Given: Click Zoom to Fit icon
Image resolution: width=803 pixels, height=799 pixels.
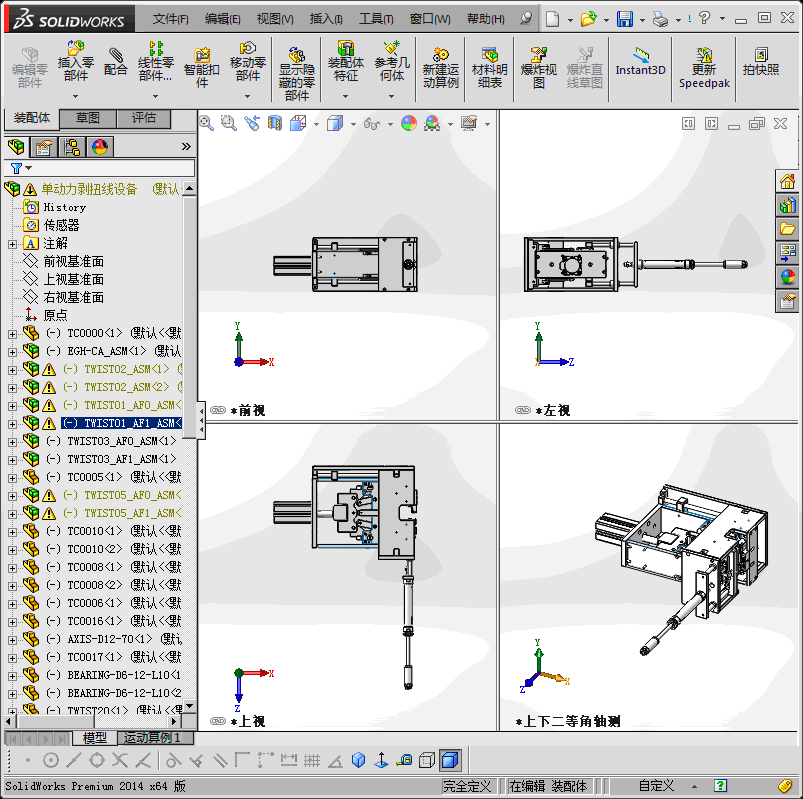Looking at the screenshot, I should [x=206, y=123].
